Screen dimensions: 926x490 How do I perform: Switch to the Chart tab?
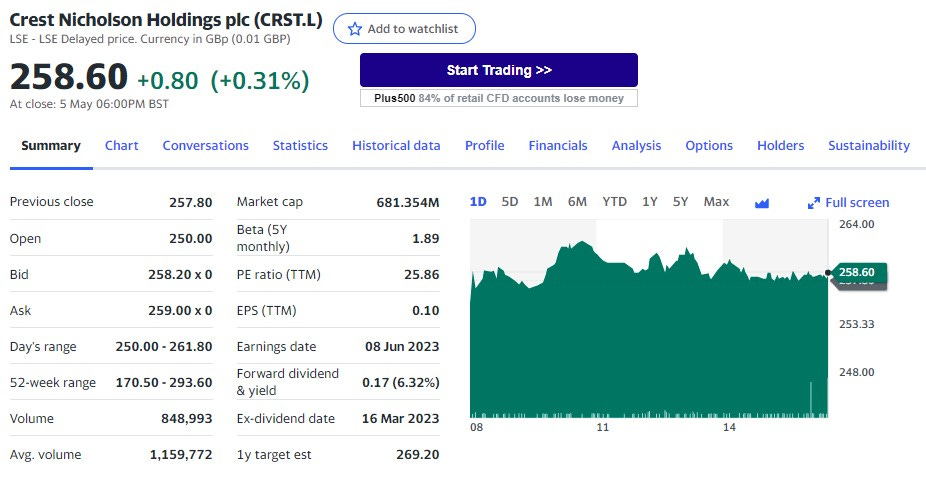coord(122,146)
